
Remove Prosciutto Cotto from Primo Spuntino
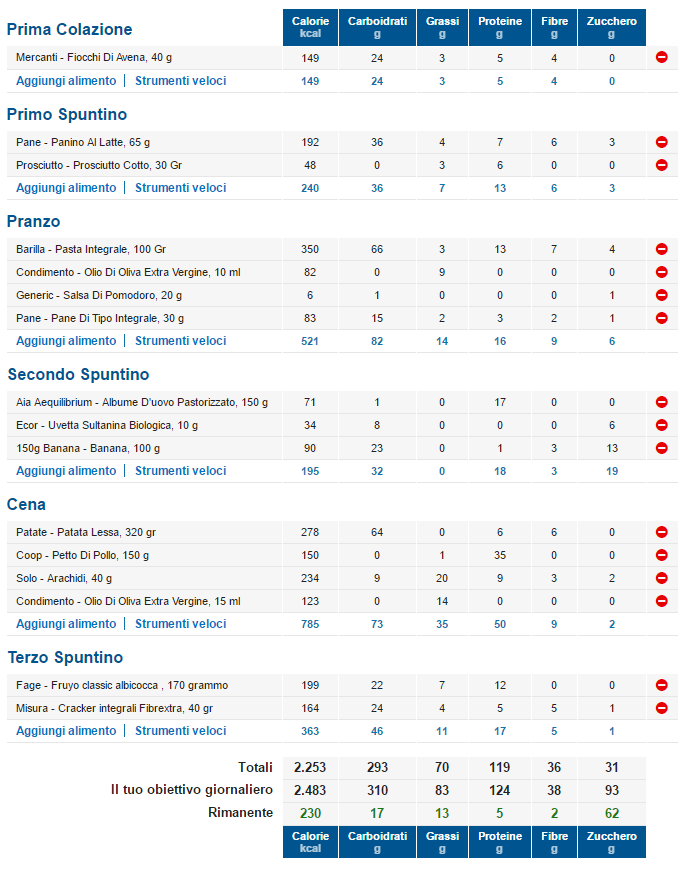click(661, 165)
